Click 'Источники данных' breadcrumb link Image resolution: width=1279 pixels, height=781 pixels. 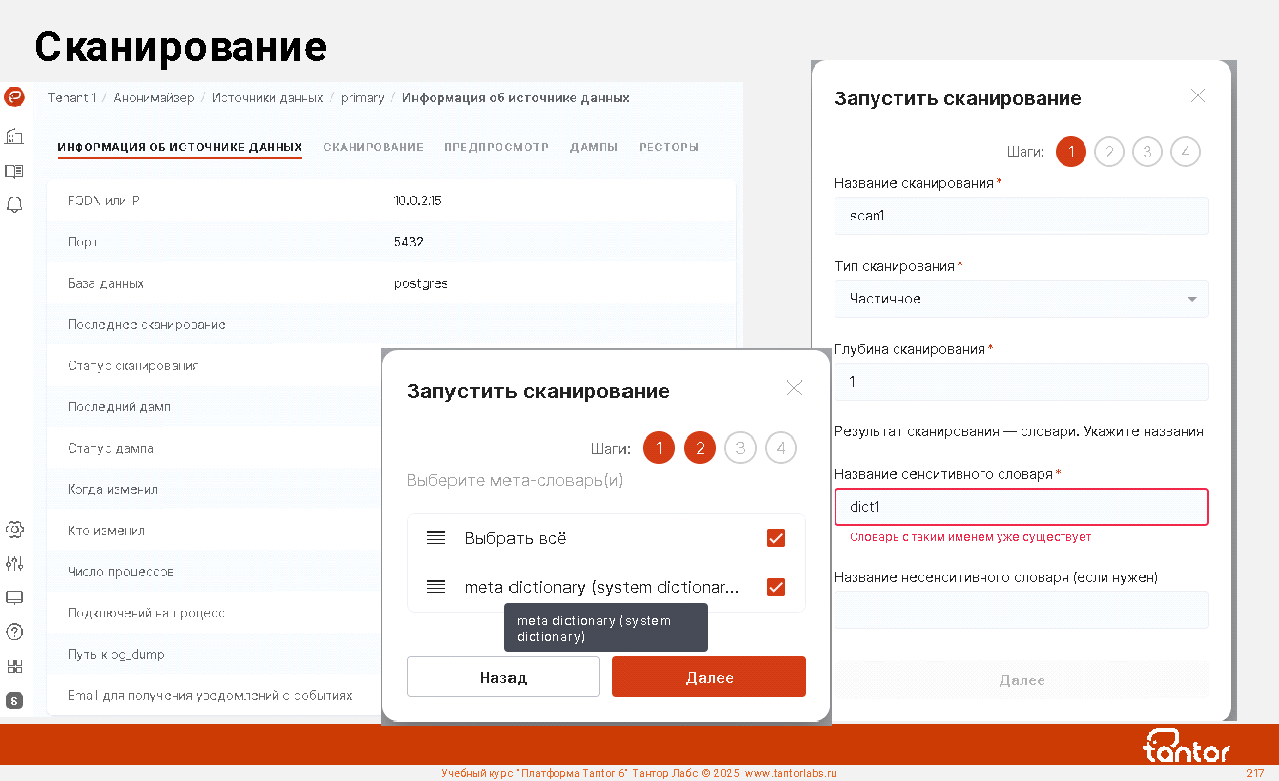267,98
